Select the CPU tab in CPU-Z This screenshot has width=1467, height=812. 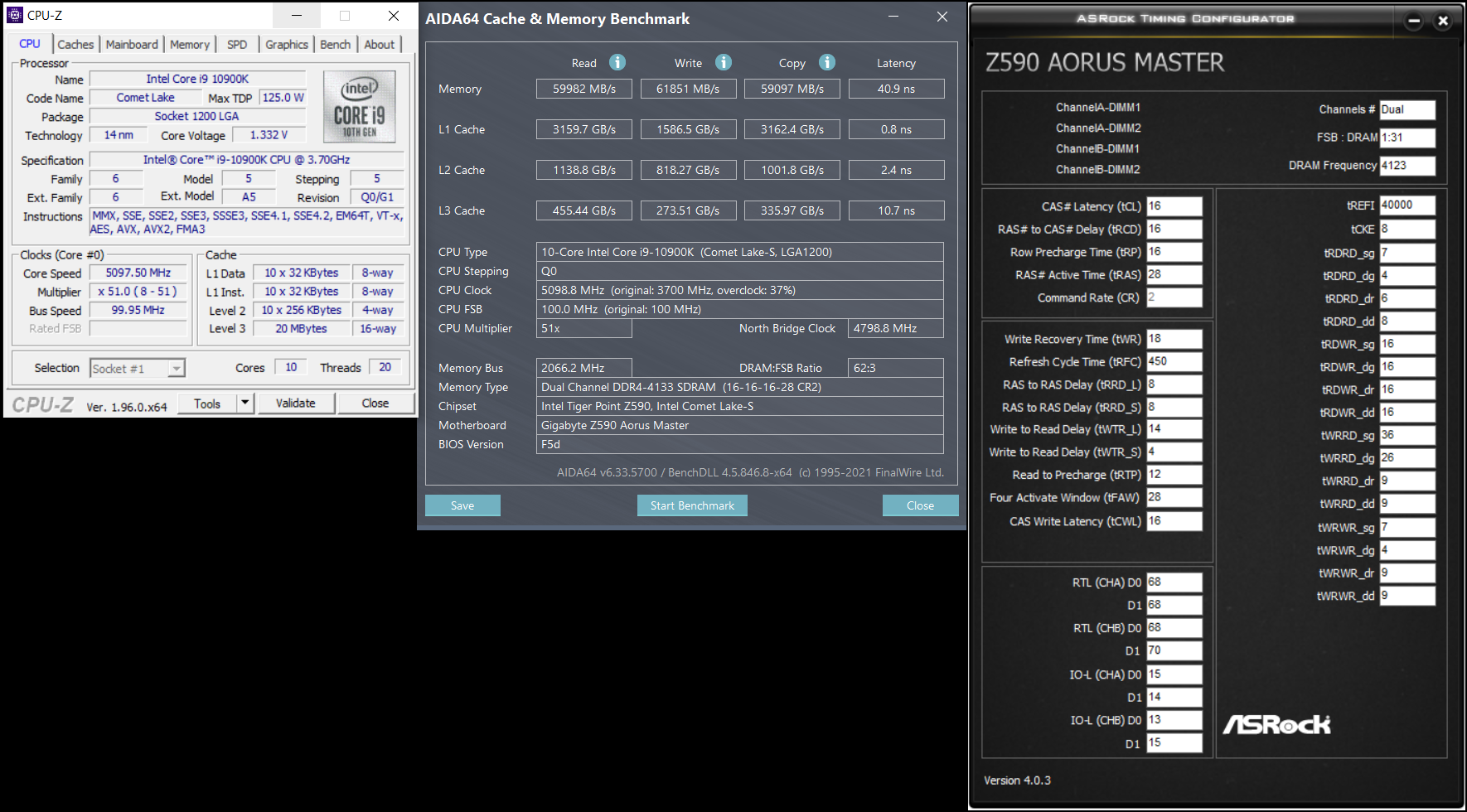[30, 44]
